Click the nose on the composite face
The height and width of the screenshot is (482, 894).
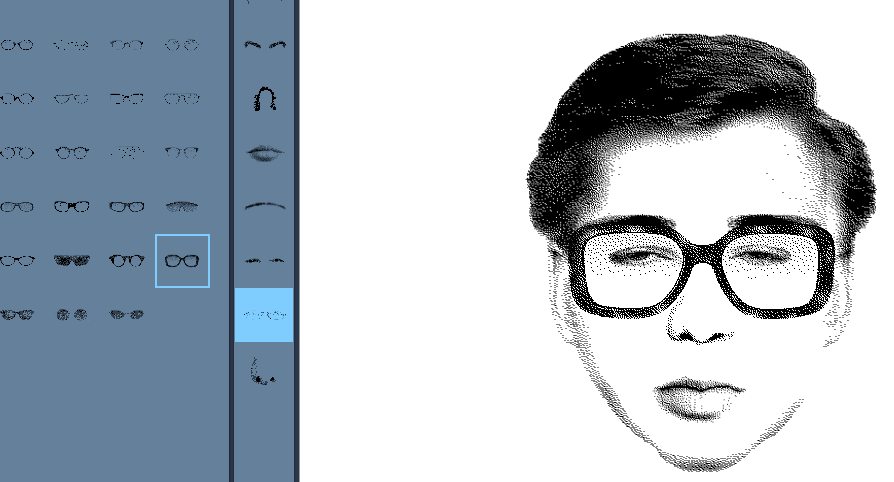703,325
